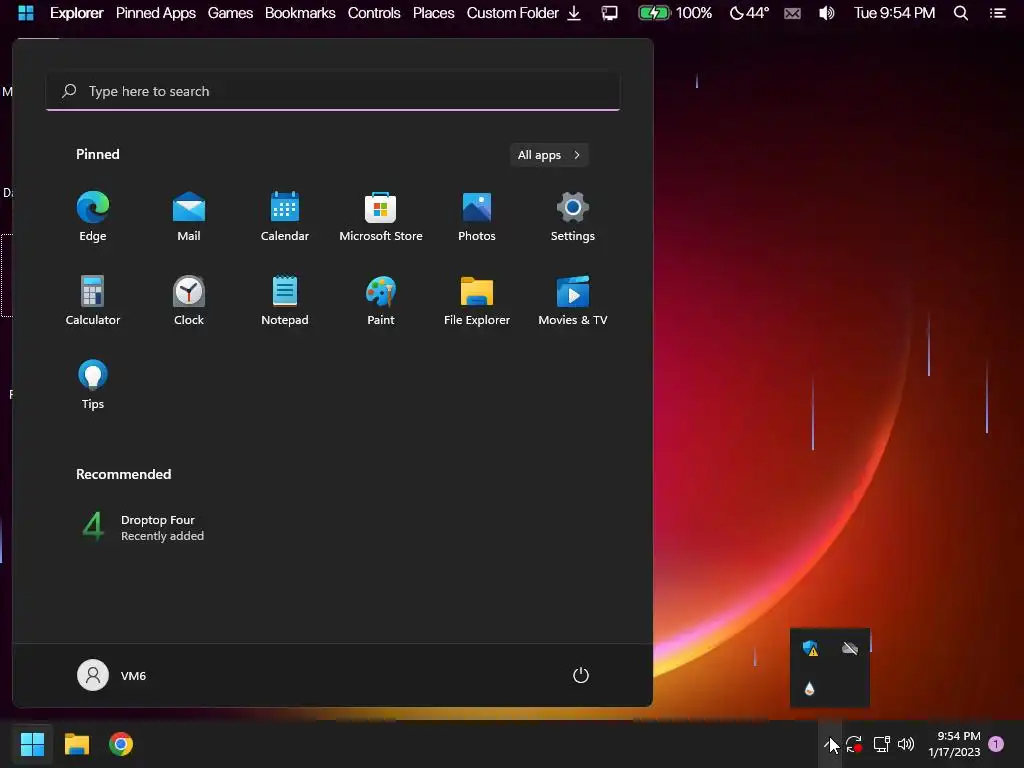Open Notepad
Screen dimensions: 1024x768
285,300
